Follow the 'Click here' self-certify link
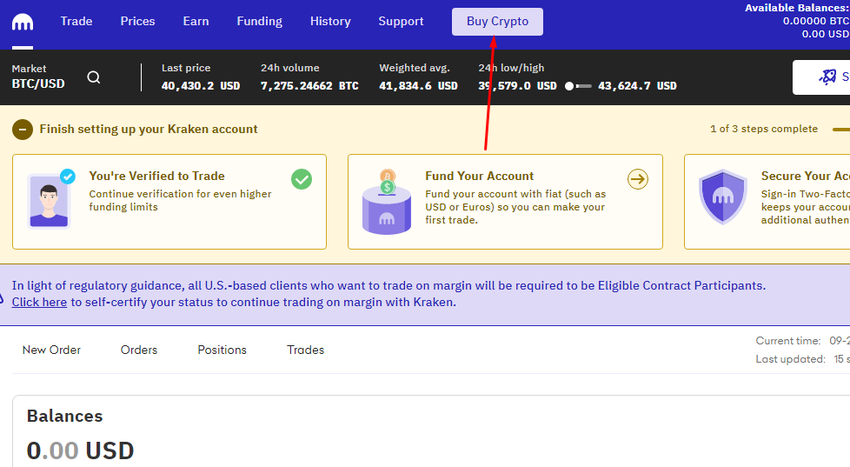Screen dimensions: 850x467 40,302
